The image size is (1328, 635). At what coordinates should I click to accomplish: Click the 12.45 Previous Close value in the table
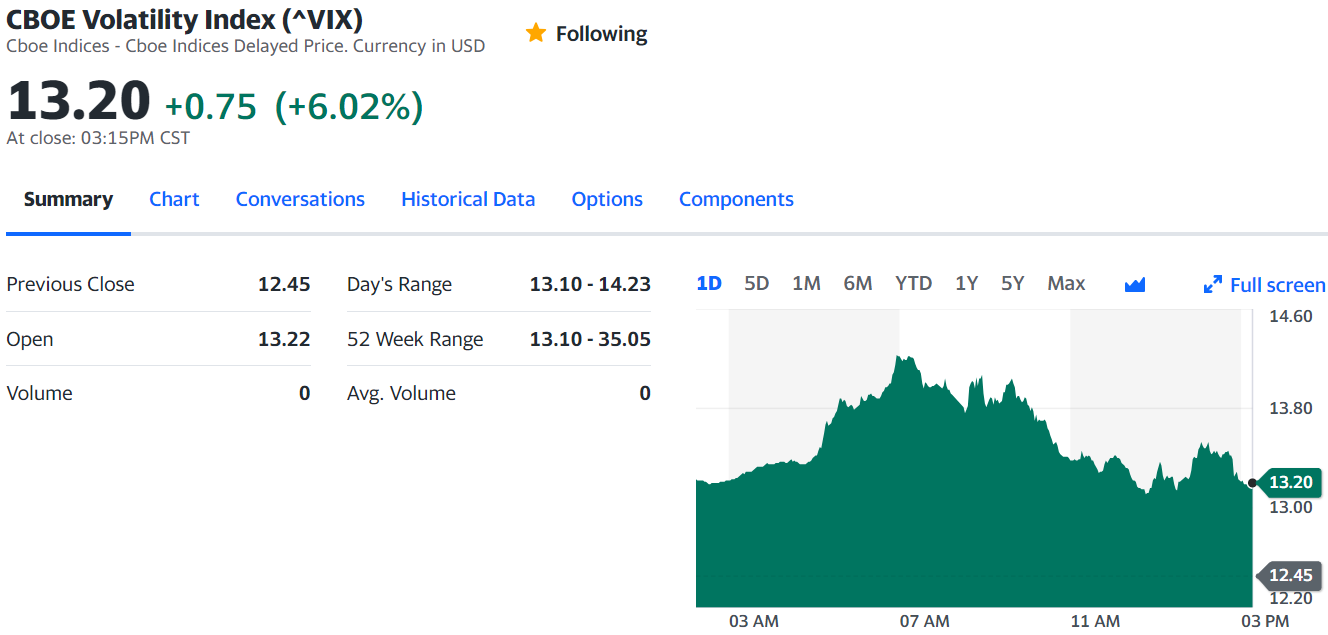[x=284, y=284]
